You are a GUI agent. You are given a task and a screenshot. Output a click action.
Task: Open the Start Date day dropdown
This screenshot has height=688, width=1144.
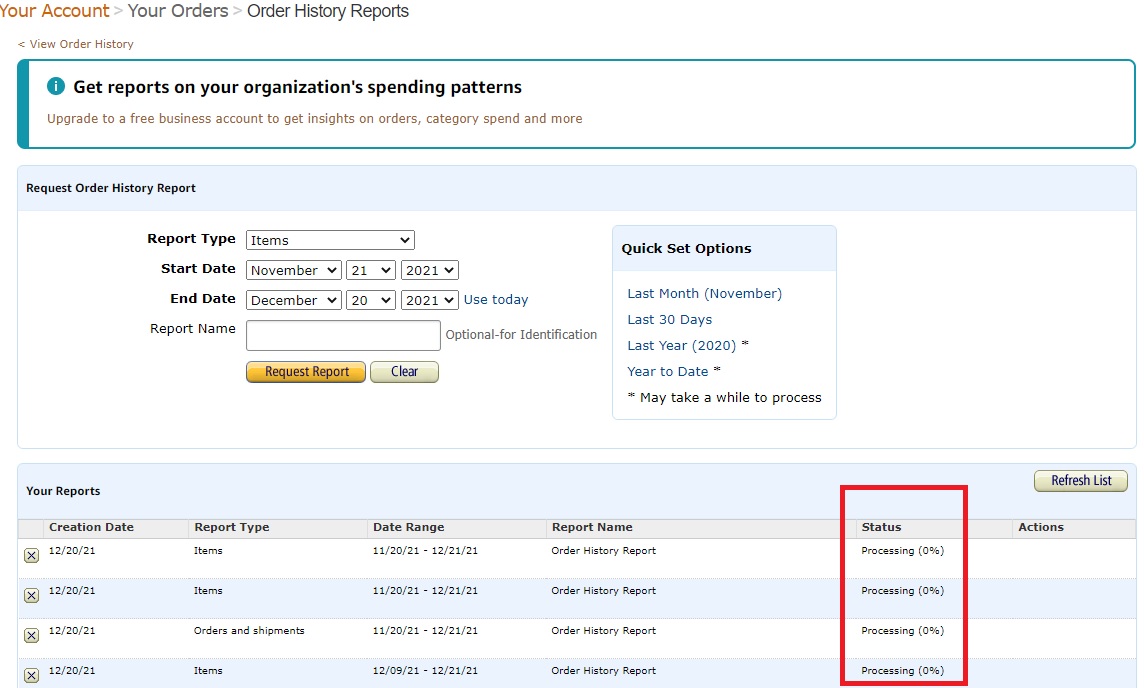[x=371, y=270]
